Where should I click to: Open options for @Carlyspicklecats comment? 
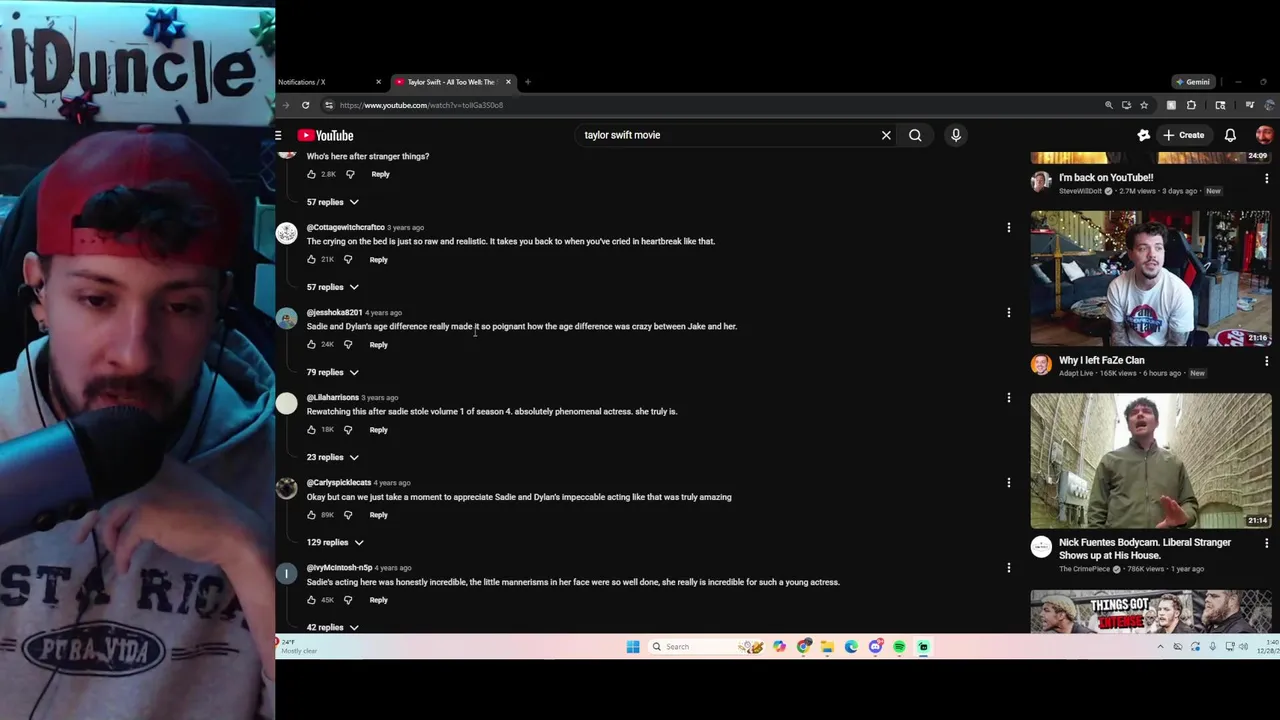tap(1008, 483)
